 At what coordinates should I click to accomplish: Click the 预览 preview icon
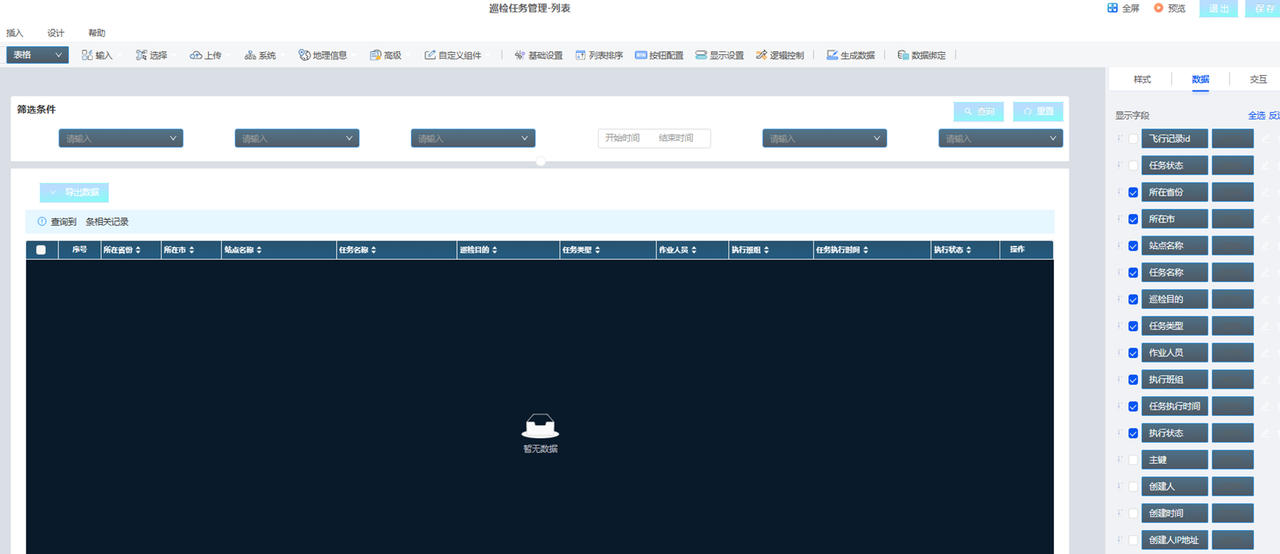pos(1158,8)
